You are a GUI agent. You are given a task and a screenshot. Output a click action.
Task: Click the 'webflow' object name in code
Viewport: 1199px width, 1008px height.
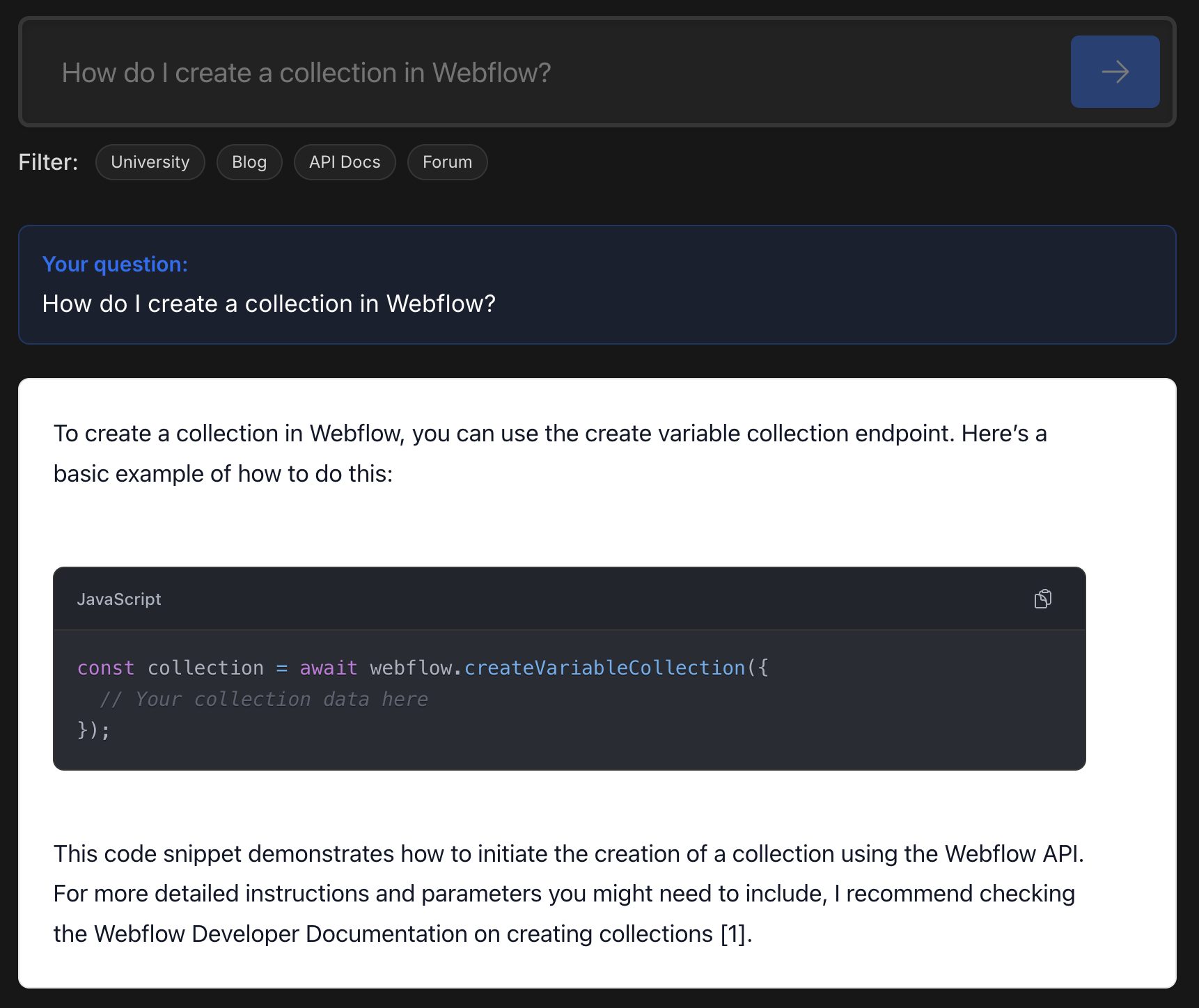coord(411,668)
